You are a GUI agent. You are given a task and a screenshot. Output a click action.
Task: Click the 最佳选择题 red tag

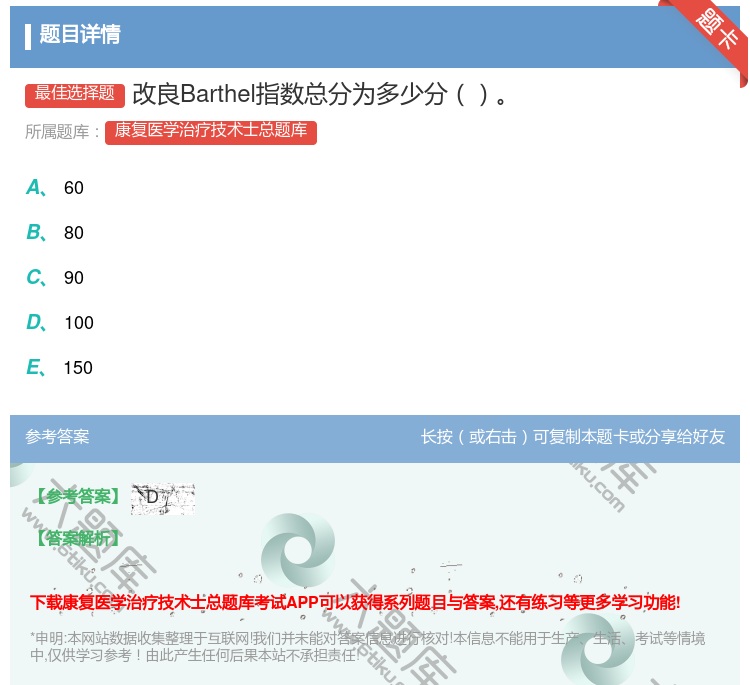point(75,94)
